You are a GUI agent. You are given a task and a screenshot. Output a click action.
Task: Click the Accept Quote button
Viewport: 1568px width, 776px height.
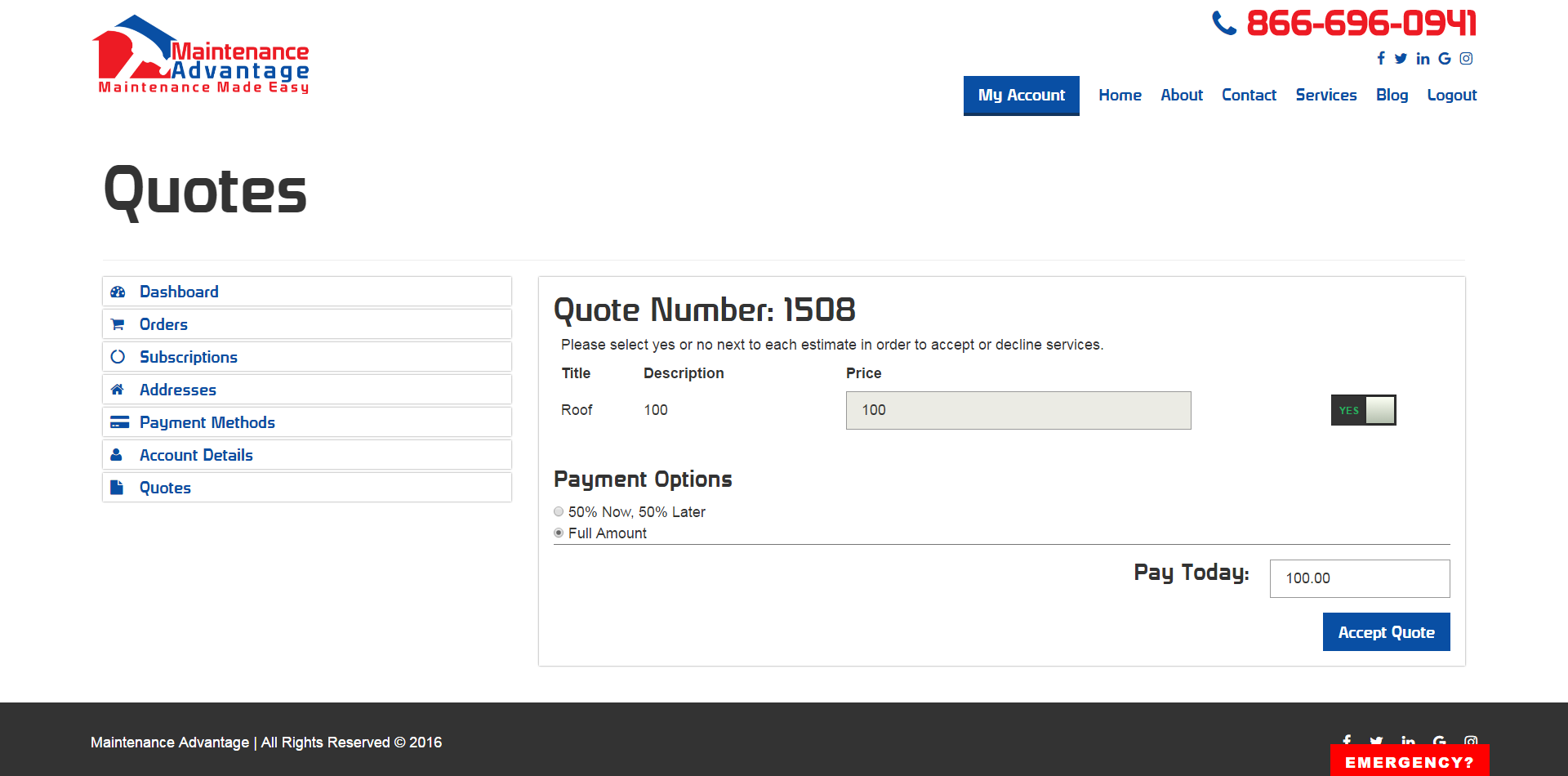(x=1387, y=632)
